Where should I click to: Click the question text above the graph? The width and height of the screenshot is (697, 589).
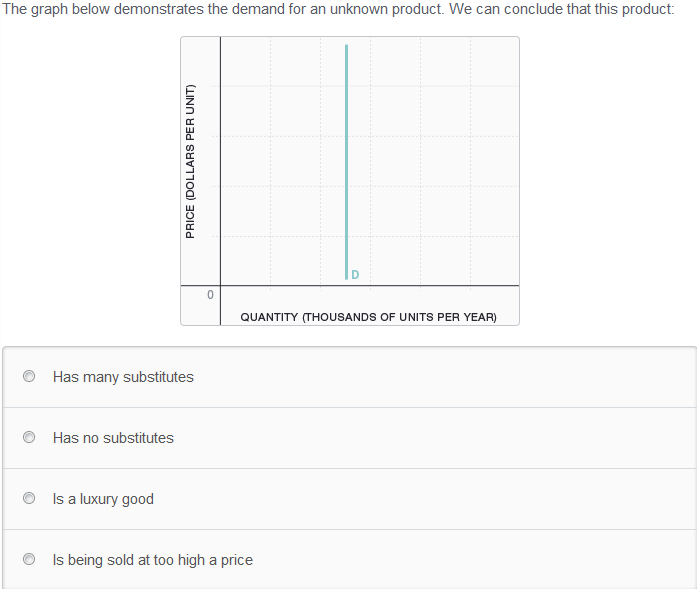click(338, 9)
